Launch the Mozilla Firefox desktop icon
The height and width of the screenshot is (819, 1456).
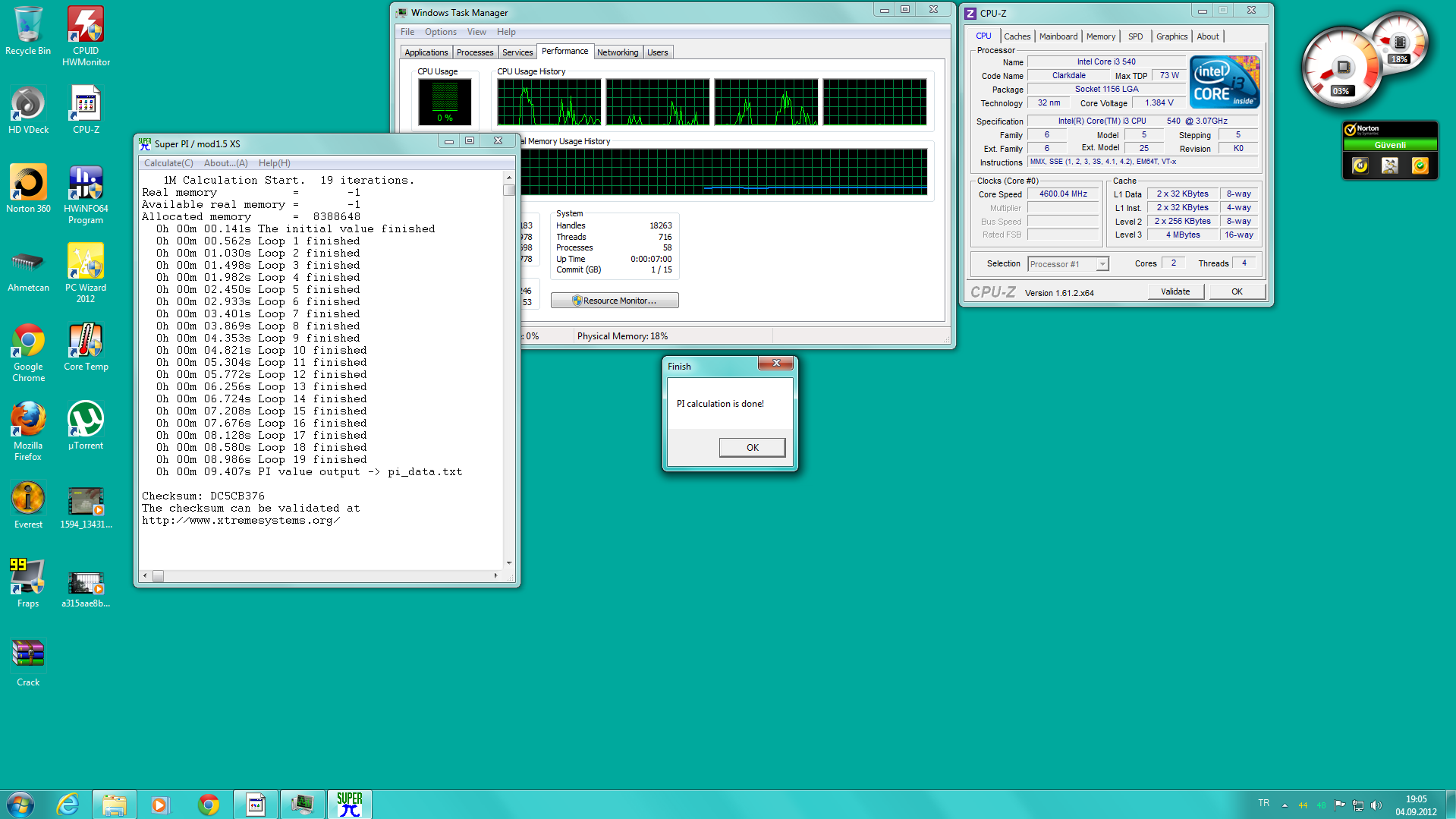coord(28,431)
